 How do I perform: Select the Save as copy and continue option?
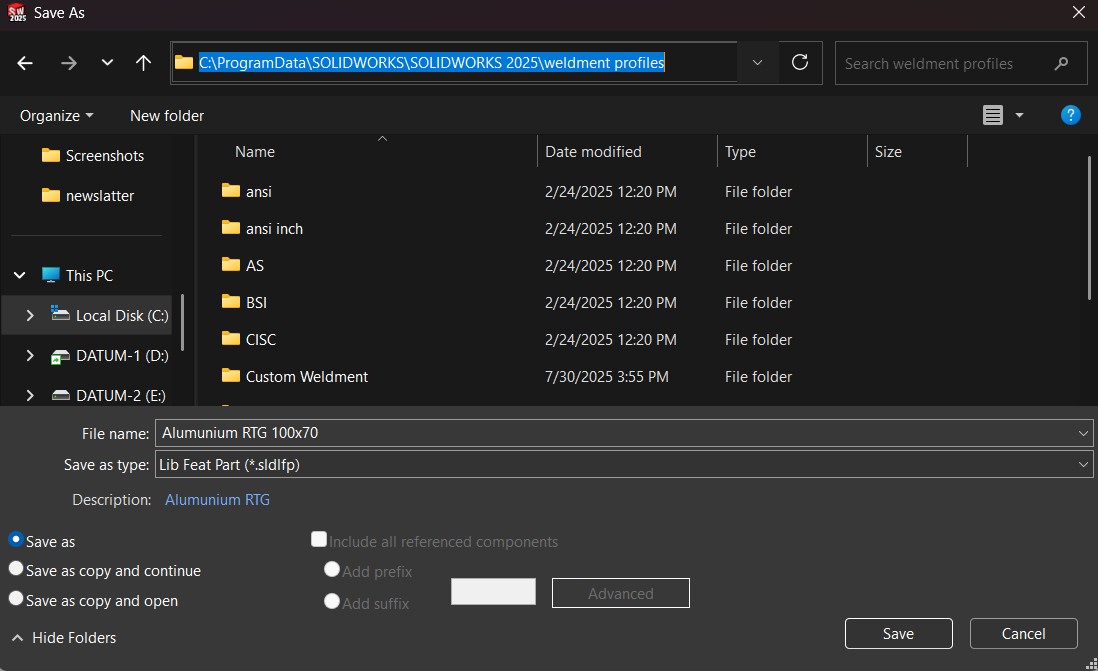pos(16,569)
